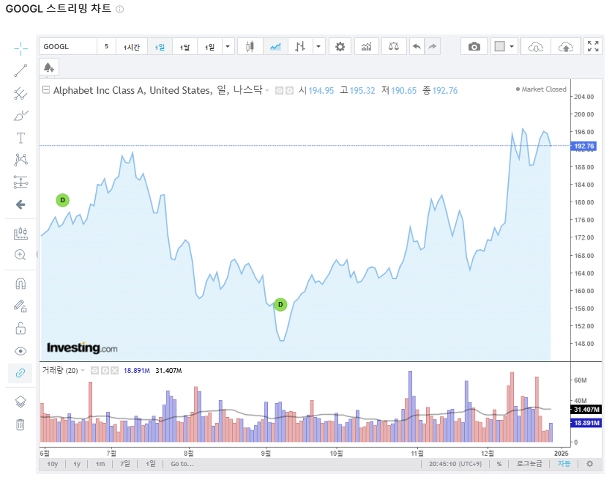The image size is (612, 480).
Task: Undo the last chart action
Action: (417, 47)
